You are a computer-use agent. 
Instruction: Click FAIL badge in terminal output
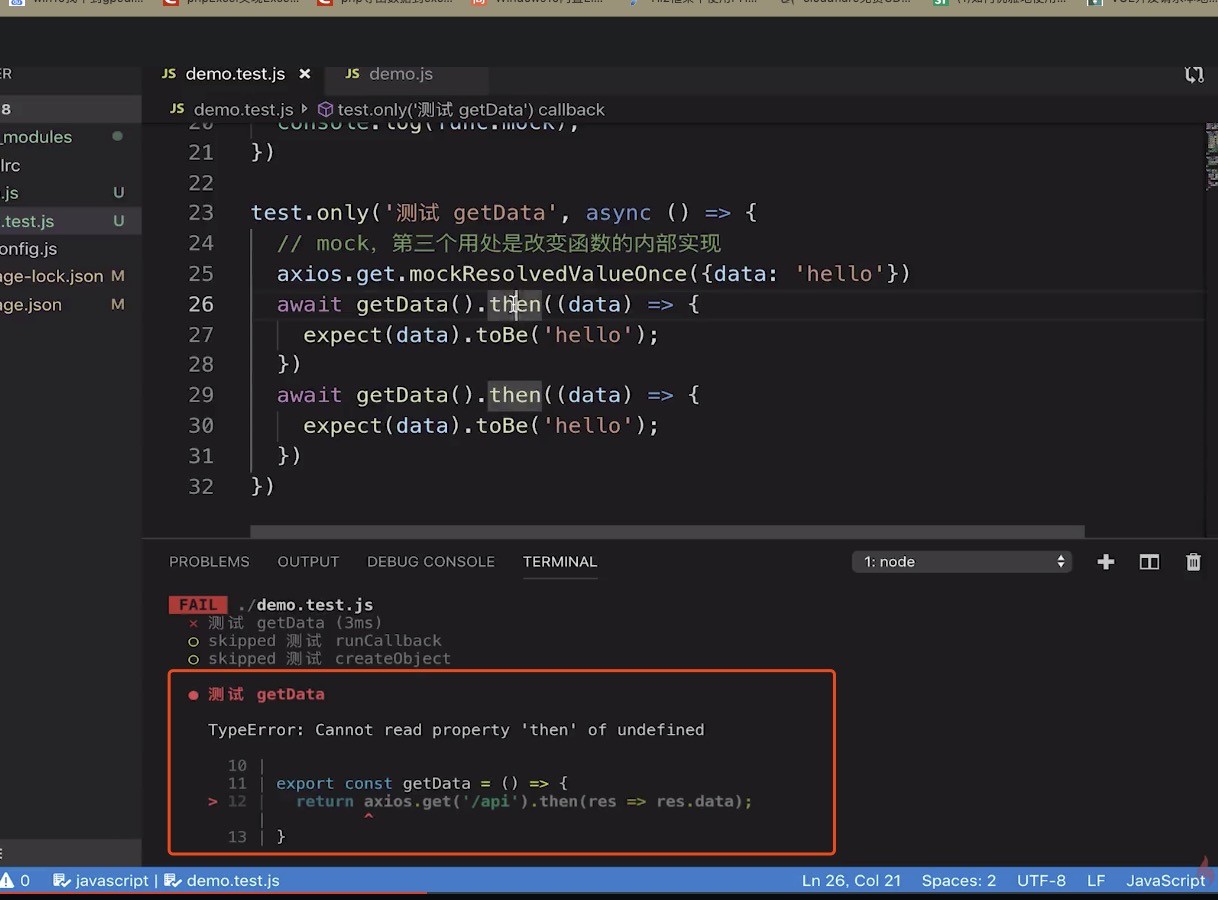point(198,605)
